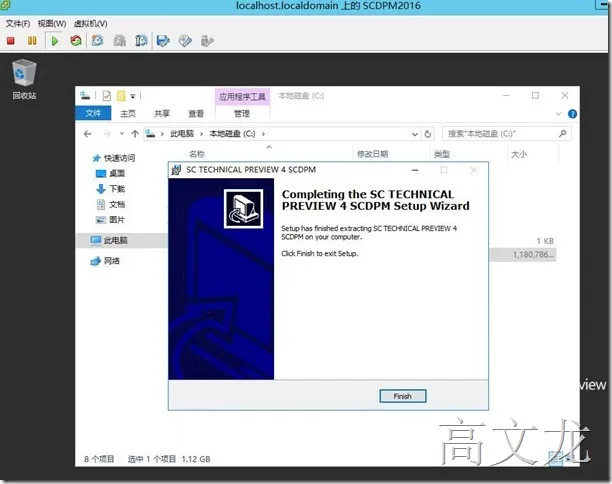612x484 pixels.
Task: Open the 共享 ribbon tab
Action: [162, 114]
